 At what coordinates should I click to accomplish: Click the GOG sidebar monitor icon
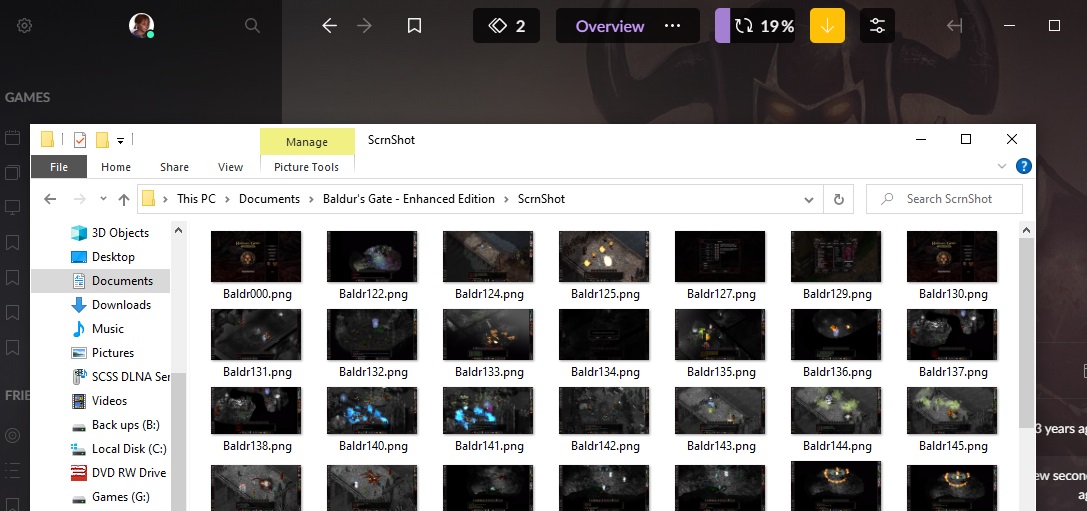[12, 207]
